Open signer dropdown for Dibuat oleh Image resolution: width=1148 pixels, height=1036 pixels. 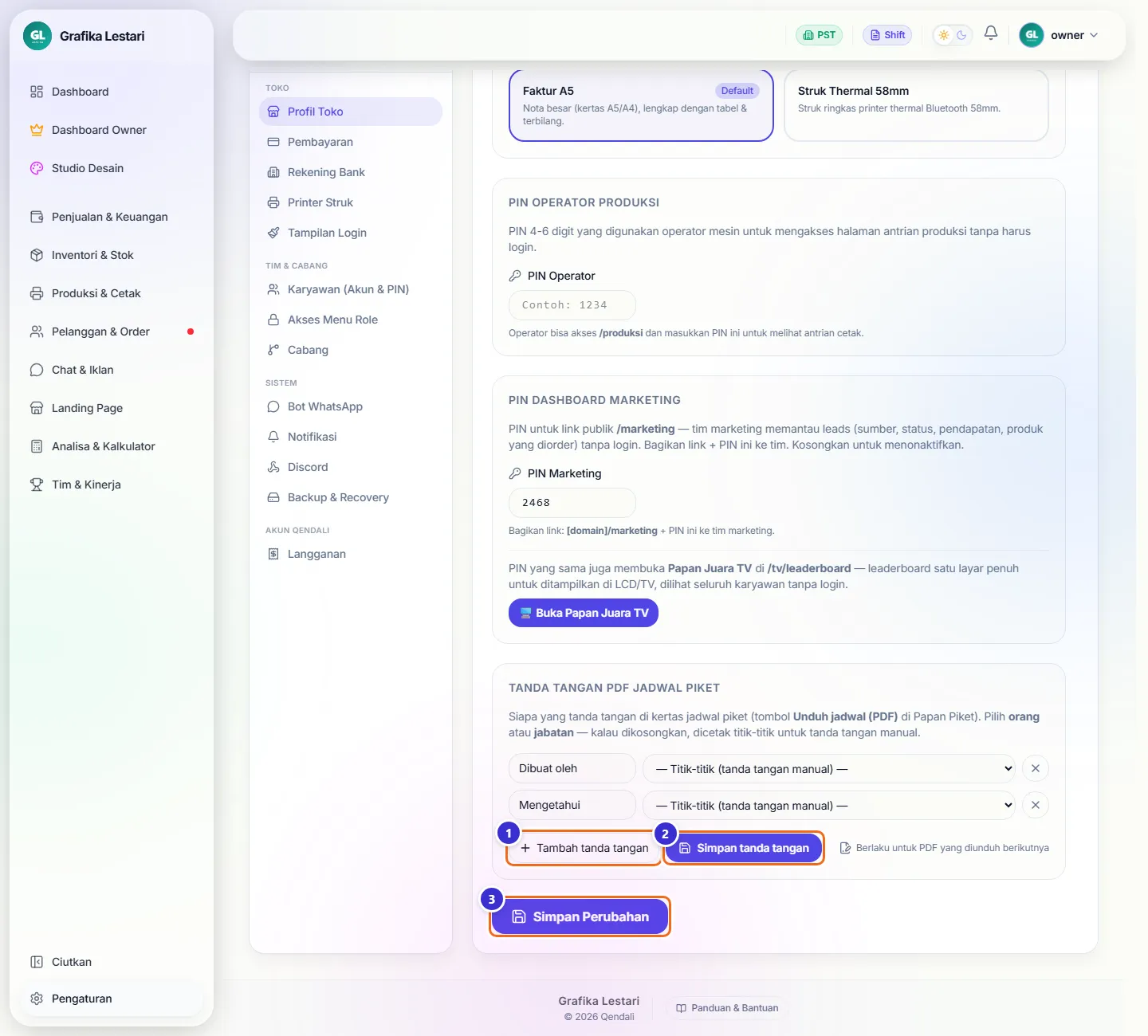coord(829,768)
